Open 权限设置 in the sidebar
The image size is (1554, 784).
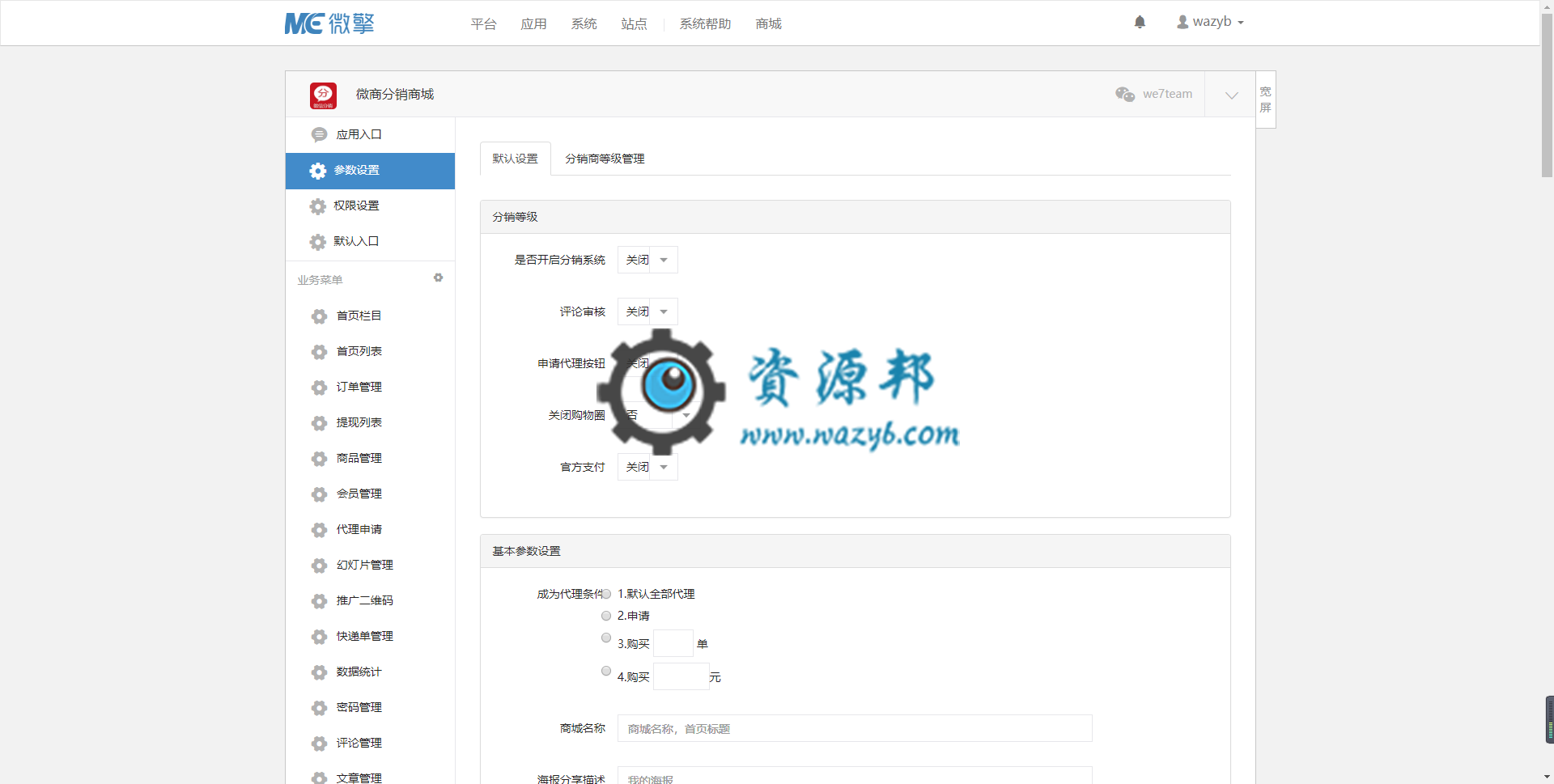(370, 206)
